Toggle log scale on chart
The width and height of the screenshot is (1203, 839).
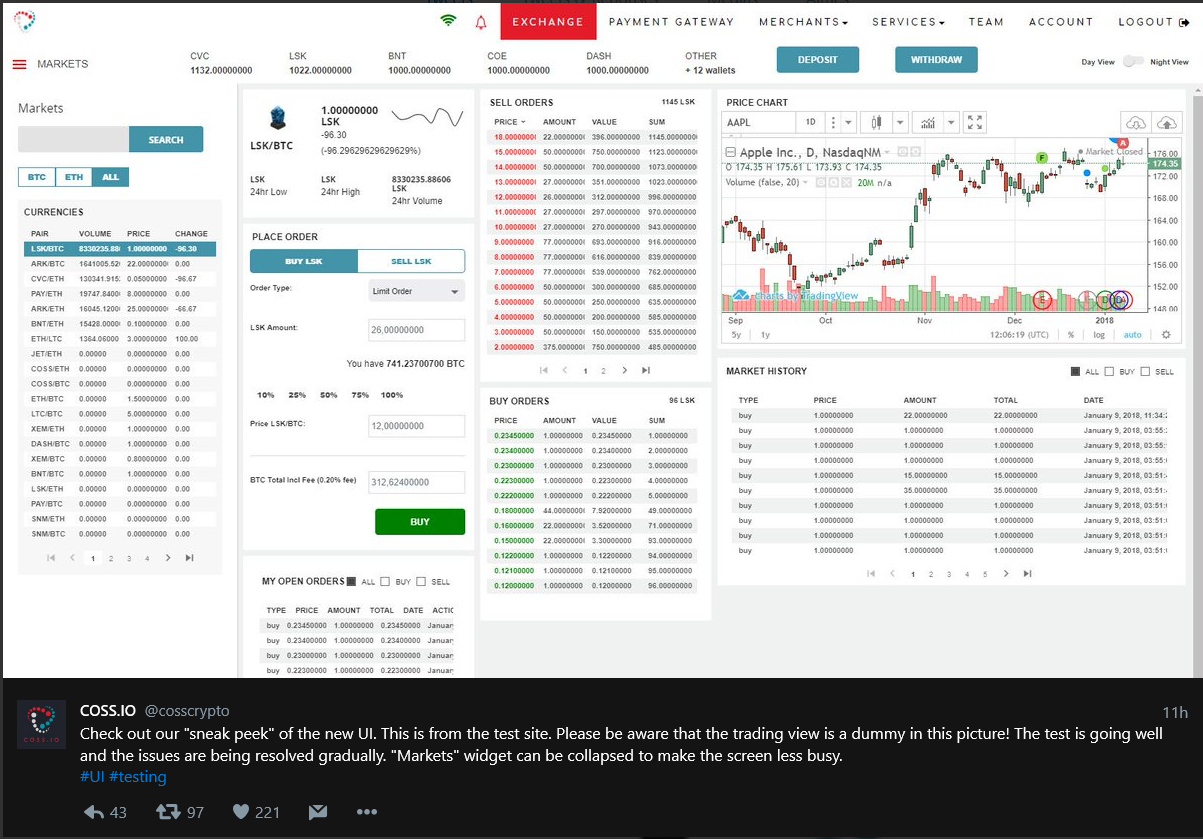tap(1099, 335)
